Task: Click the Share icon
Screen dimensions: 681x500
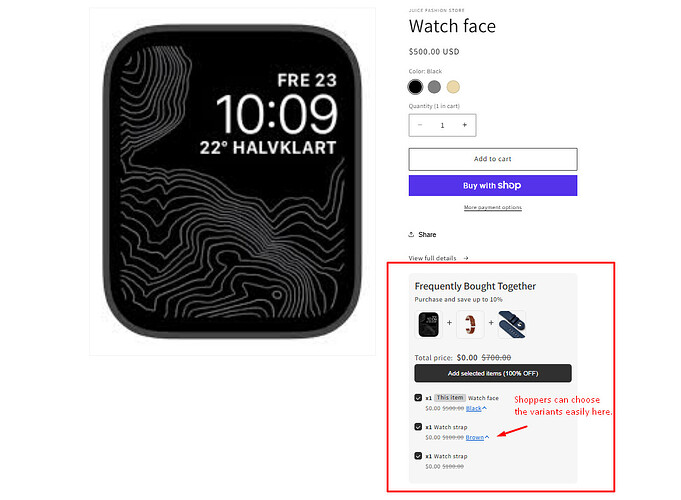Action: click(411, 235)
